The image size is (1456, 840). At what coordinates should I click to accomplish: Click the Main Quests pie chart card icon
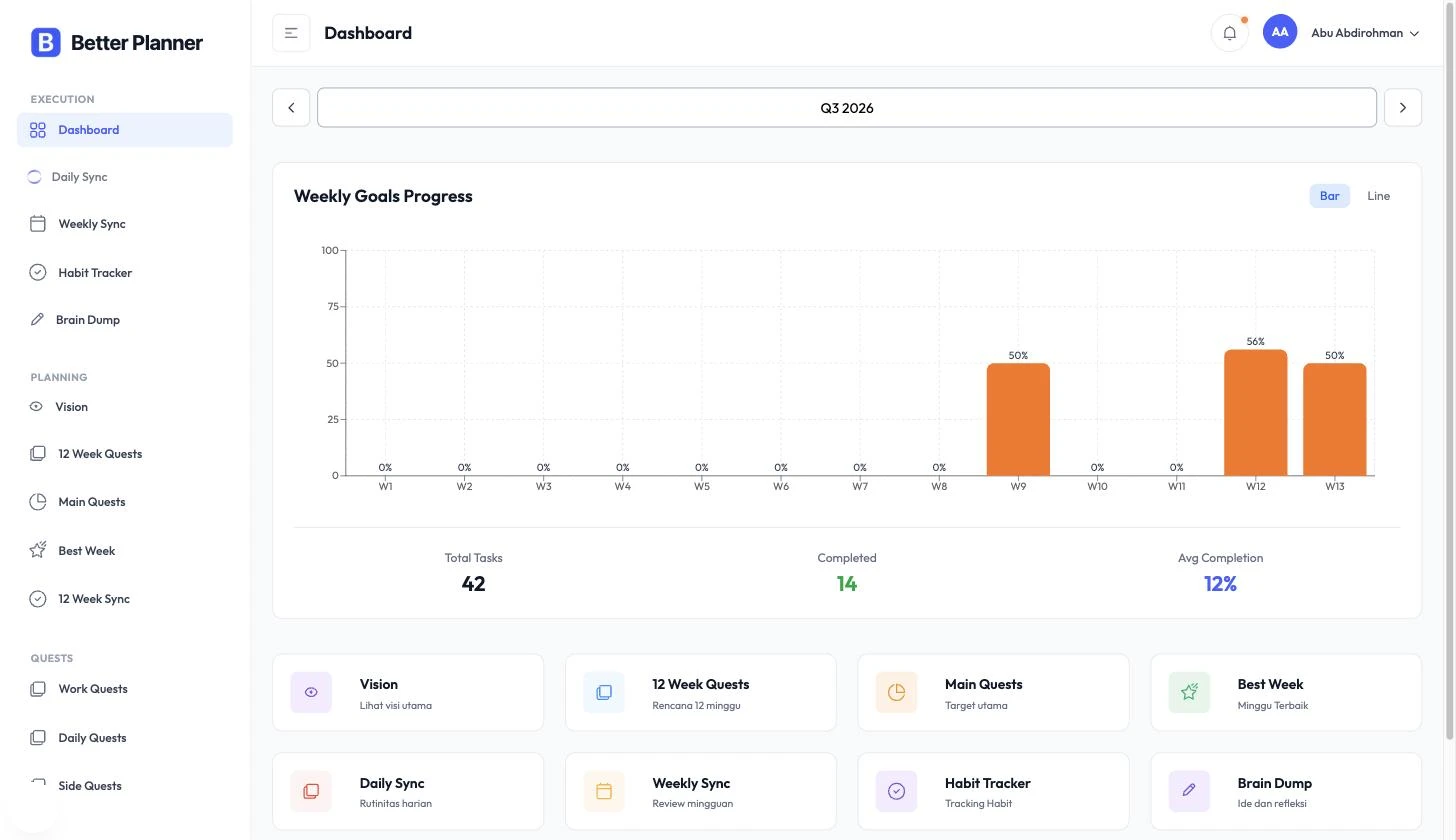pyautogui.click(x=896, y=692)
